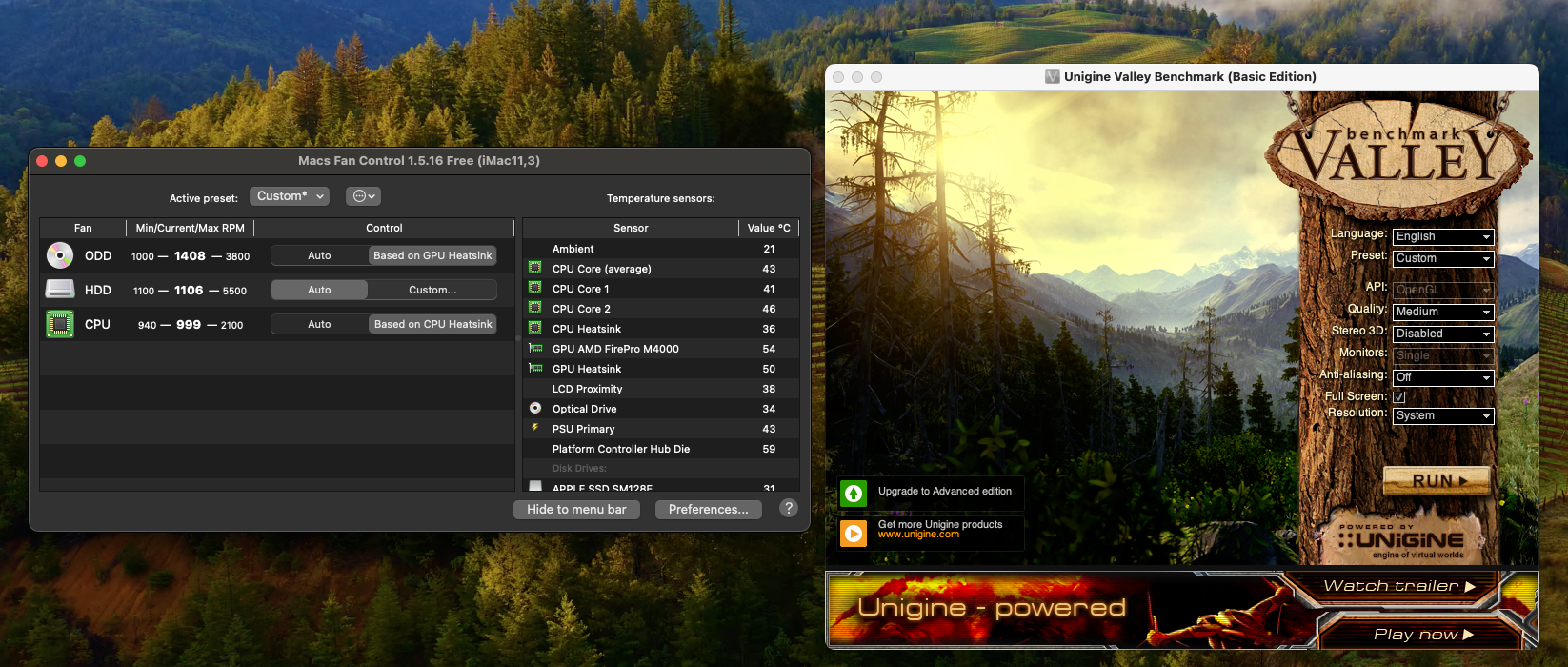Click the ODD current RPM value 1408

[190, 255]
